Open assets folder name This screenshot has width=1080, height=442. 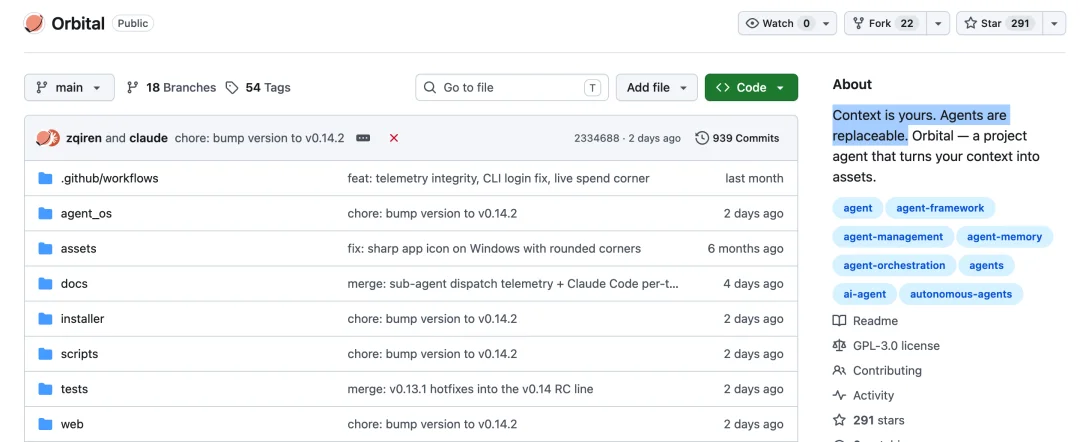pos(79,249)
